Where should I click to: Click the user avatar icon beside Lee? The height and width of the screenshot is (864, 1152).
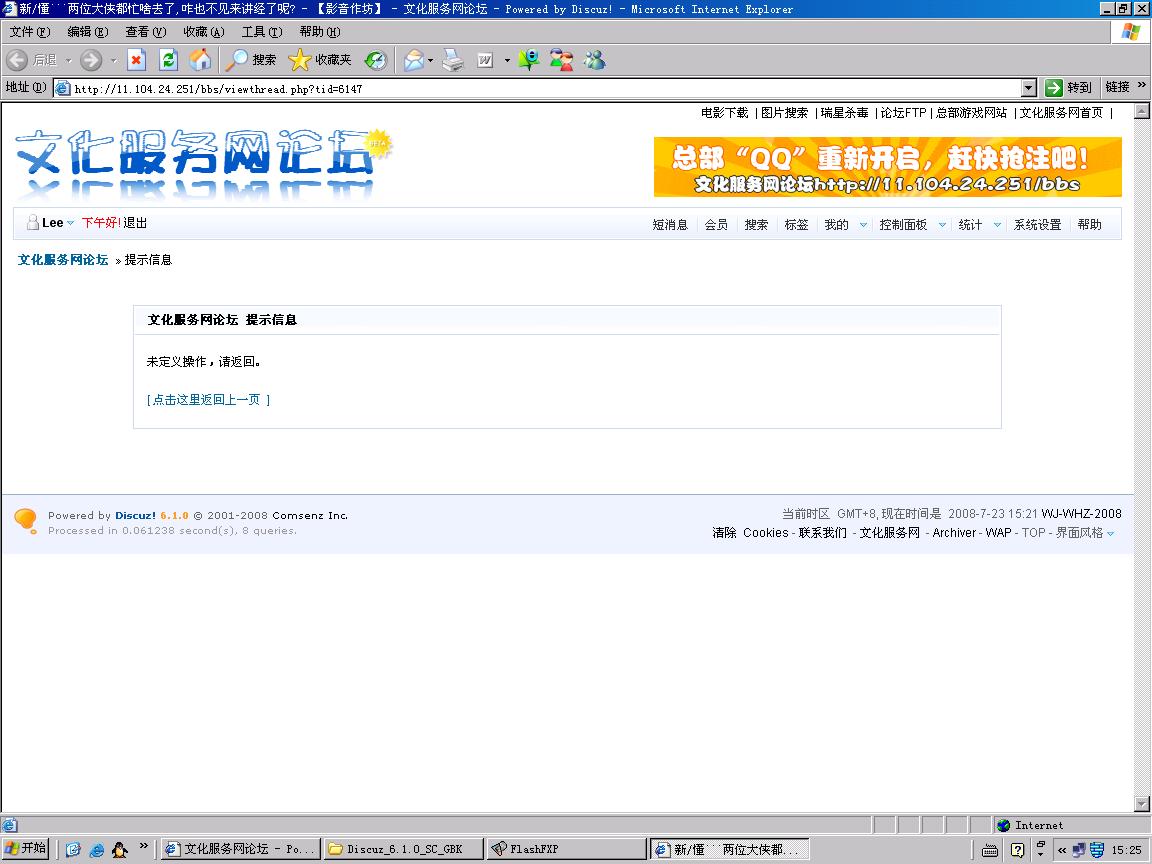(32, 223)
